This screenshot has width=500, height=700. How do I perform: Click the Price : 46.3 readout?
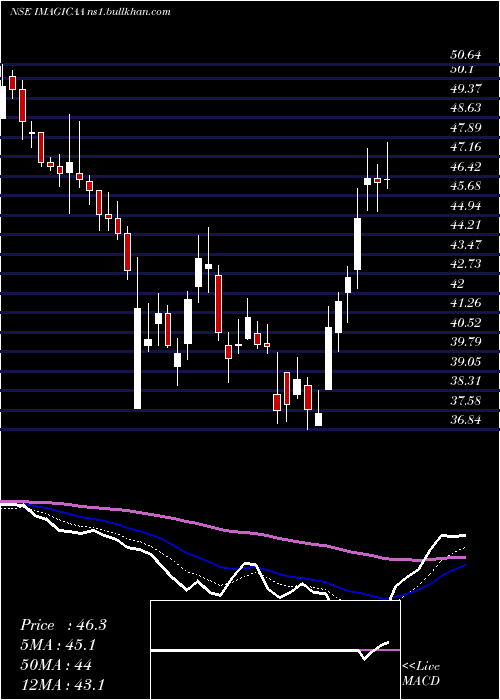[x=63, y=625]
